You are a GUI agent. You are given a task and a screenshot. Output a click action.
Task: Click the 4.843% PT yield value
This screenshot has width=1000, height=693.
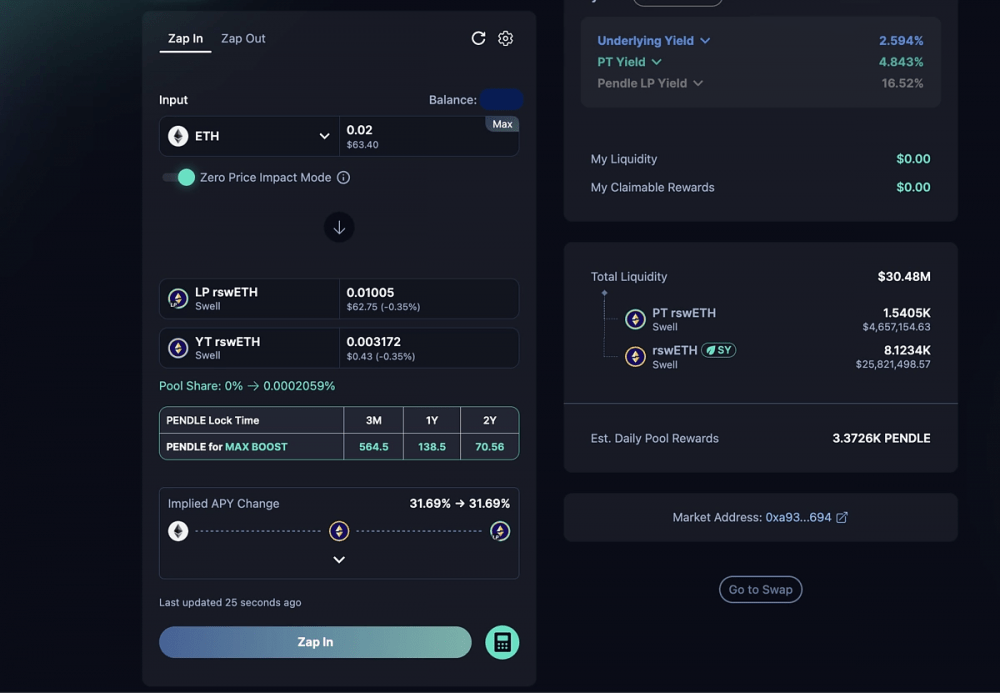901,62
